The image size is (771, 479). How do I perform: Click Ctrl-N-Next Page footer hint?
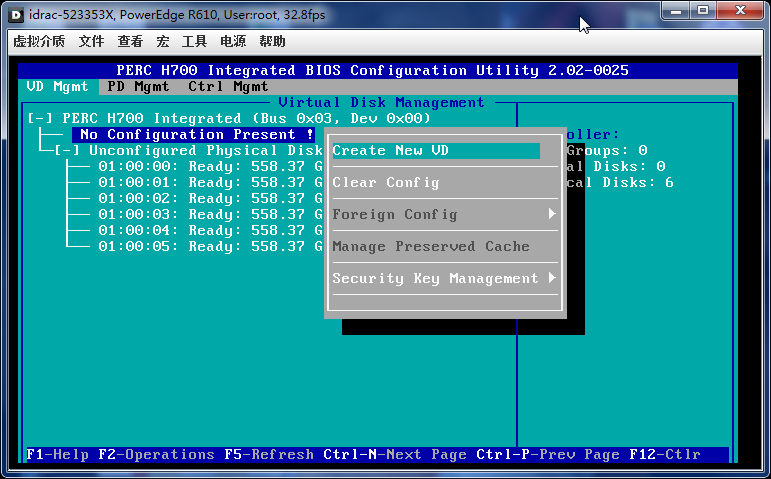(395, 454)
